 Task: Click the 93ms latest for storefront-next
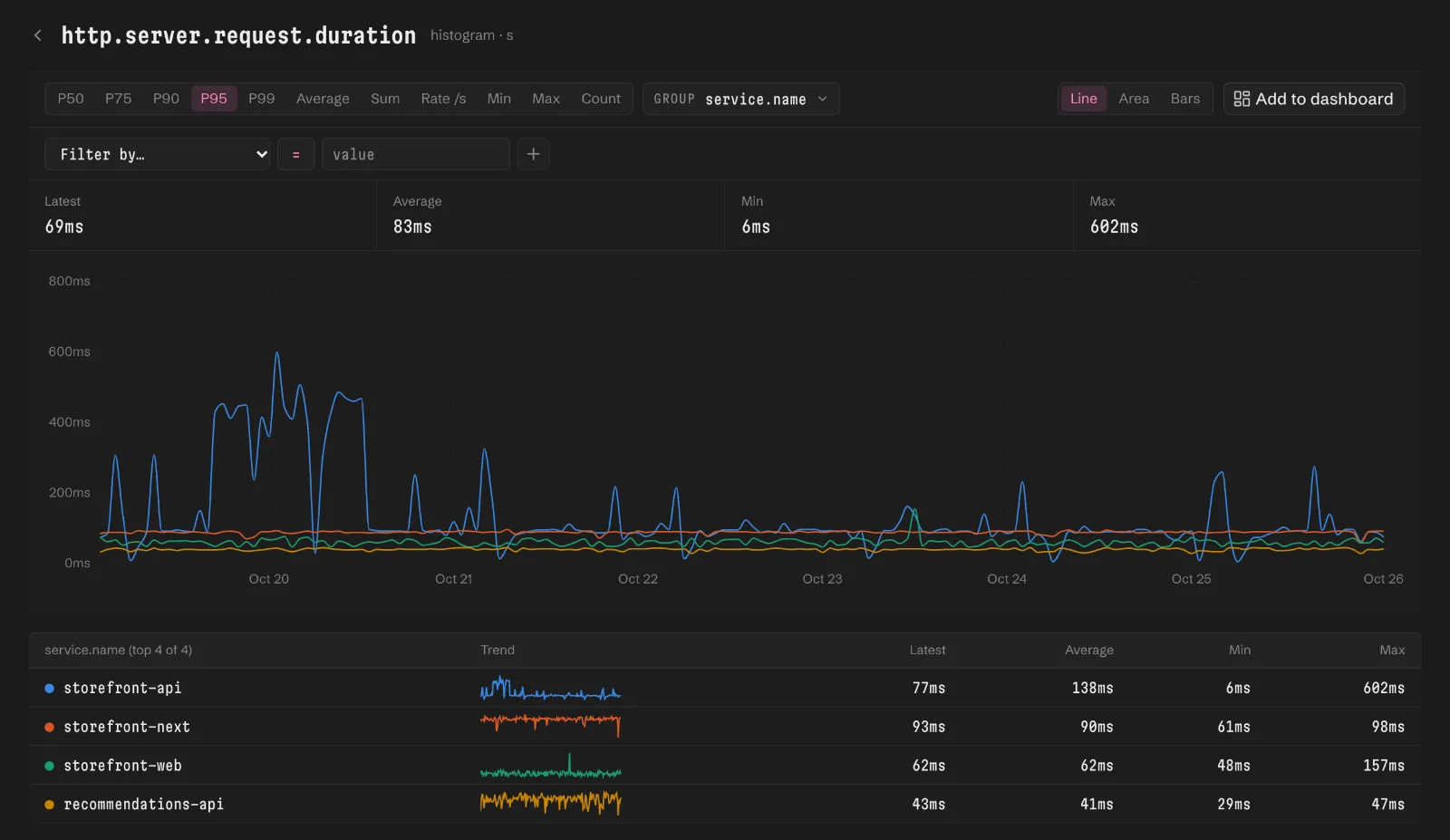click(929, 727)
